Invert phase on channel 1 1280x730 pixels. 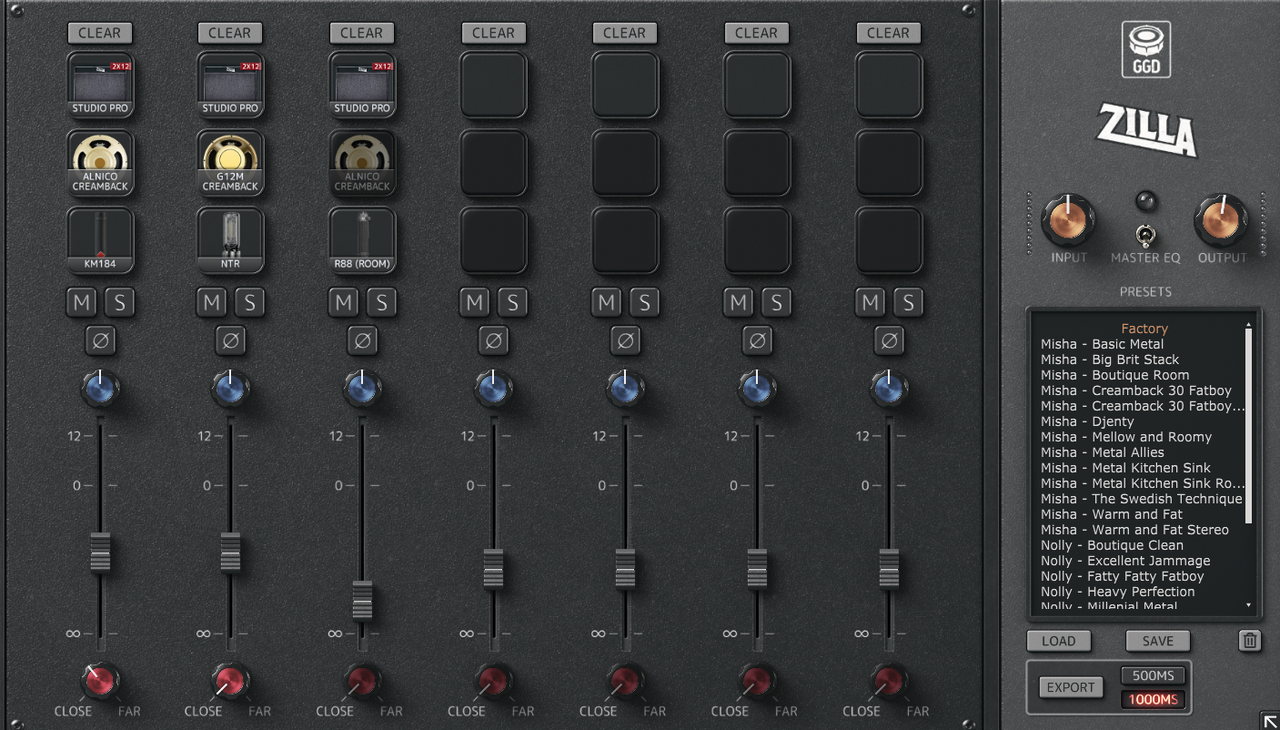tap(100, 341)
